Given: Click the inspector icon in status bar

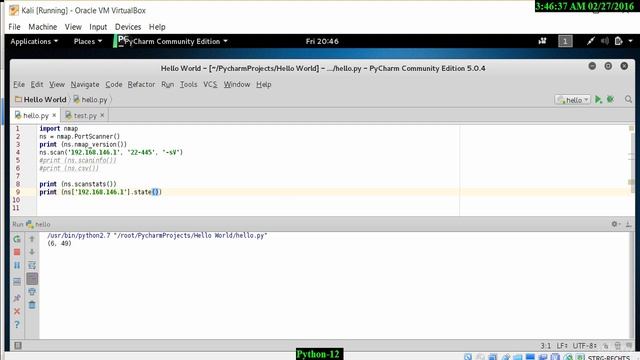Looking at the screenshot, I should pos(618,346).
